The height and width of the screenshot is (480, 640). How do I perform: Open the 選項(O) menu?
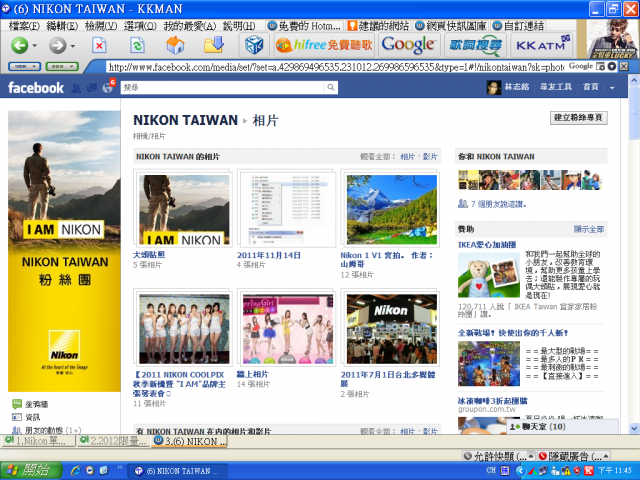[140, 26]
